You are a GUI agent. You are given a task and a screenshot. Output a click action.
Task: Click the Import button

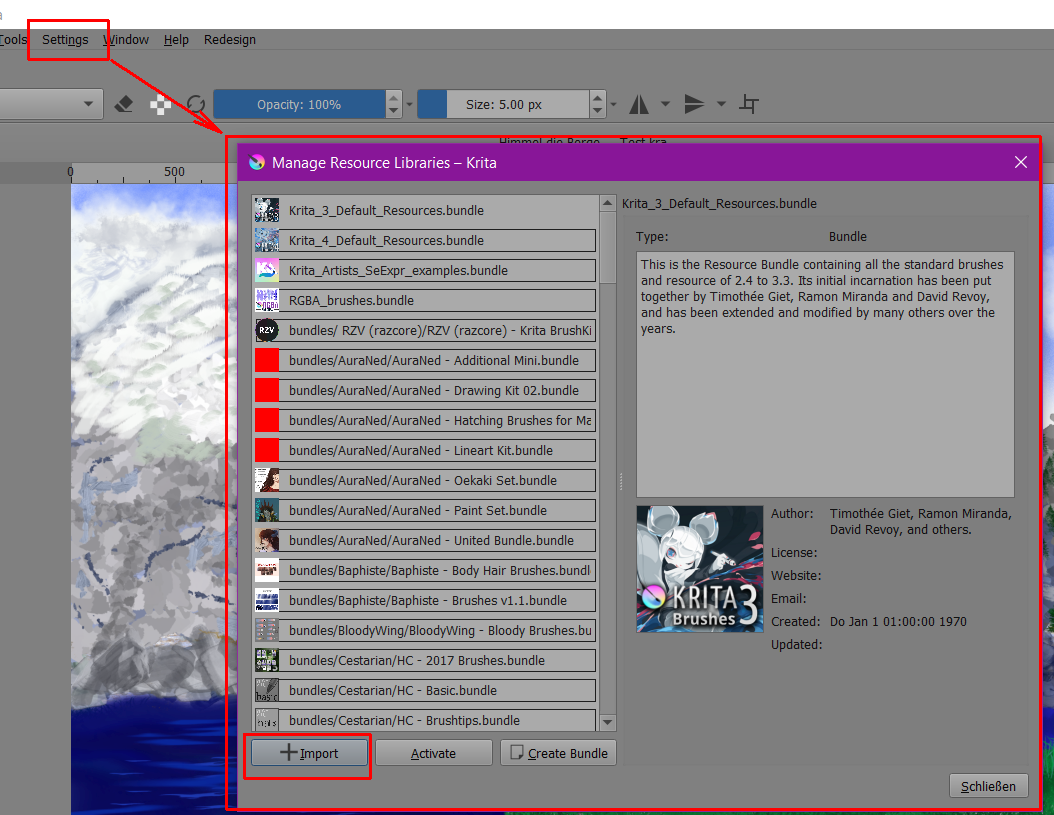click(x=309, y=753)
